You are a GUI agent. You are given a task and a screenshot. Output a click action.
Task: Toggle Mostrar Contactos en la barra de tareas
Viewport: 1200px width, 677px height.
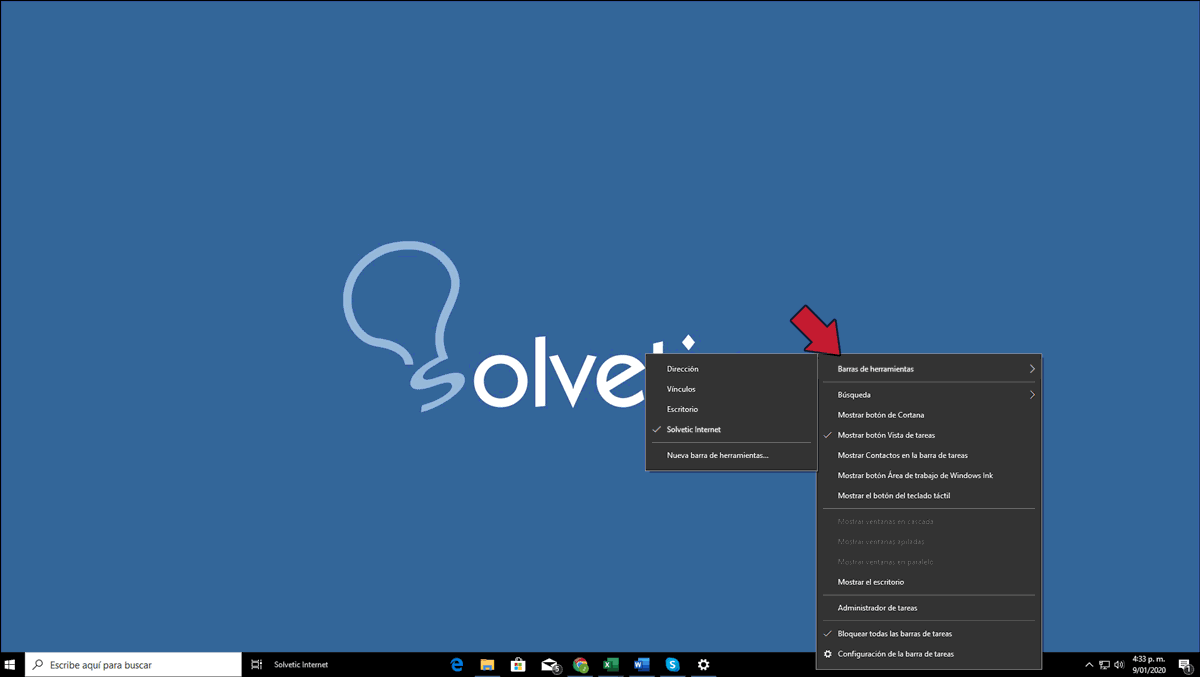[929, 455]
